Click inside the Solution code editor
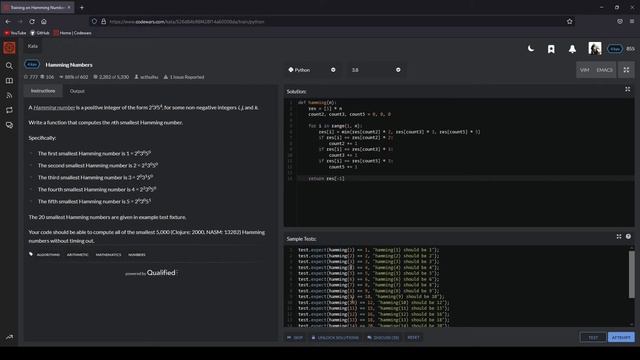Viewport: 640px width, 360px height. (x=459, y=162)
